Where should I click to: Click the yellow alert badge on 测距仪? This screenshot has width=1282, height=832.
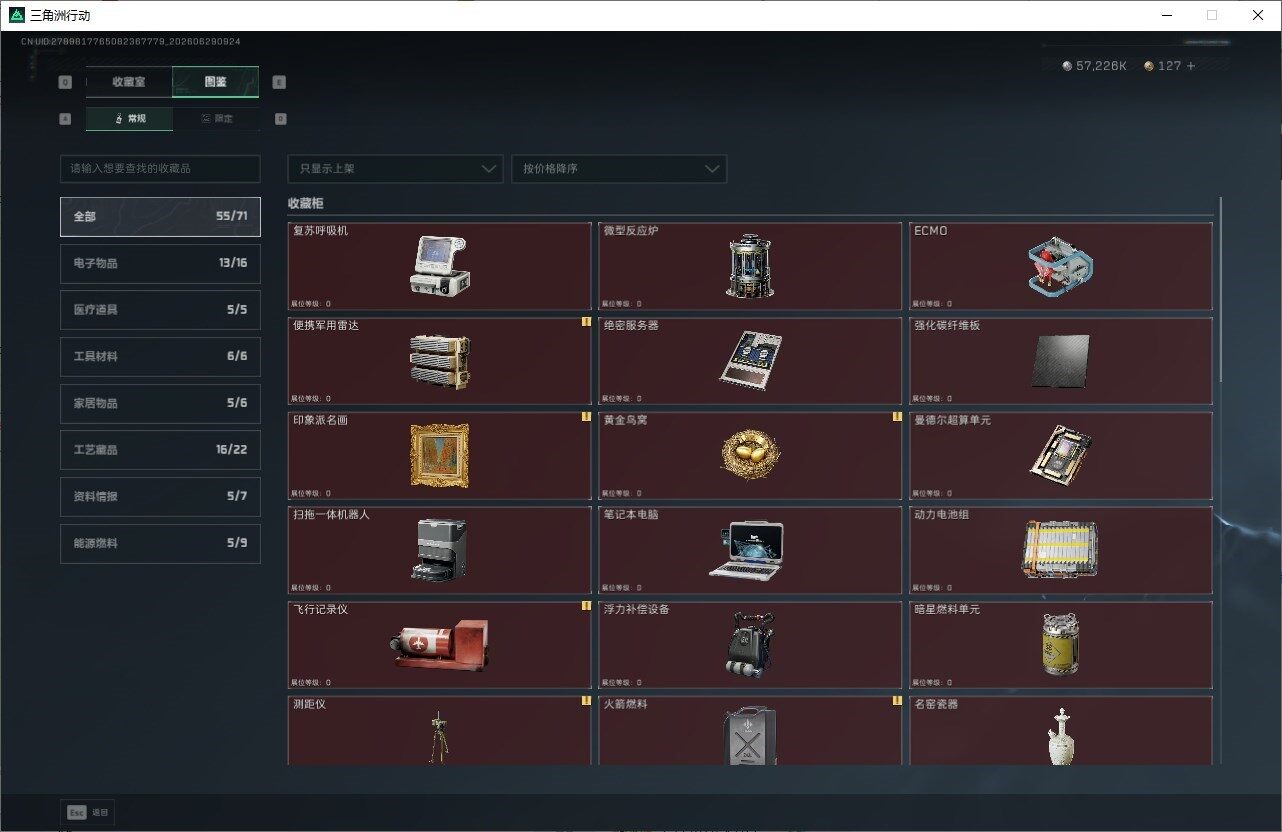pyautogui.click(x=586, y=701)
